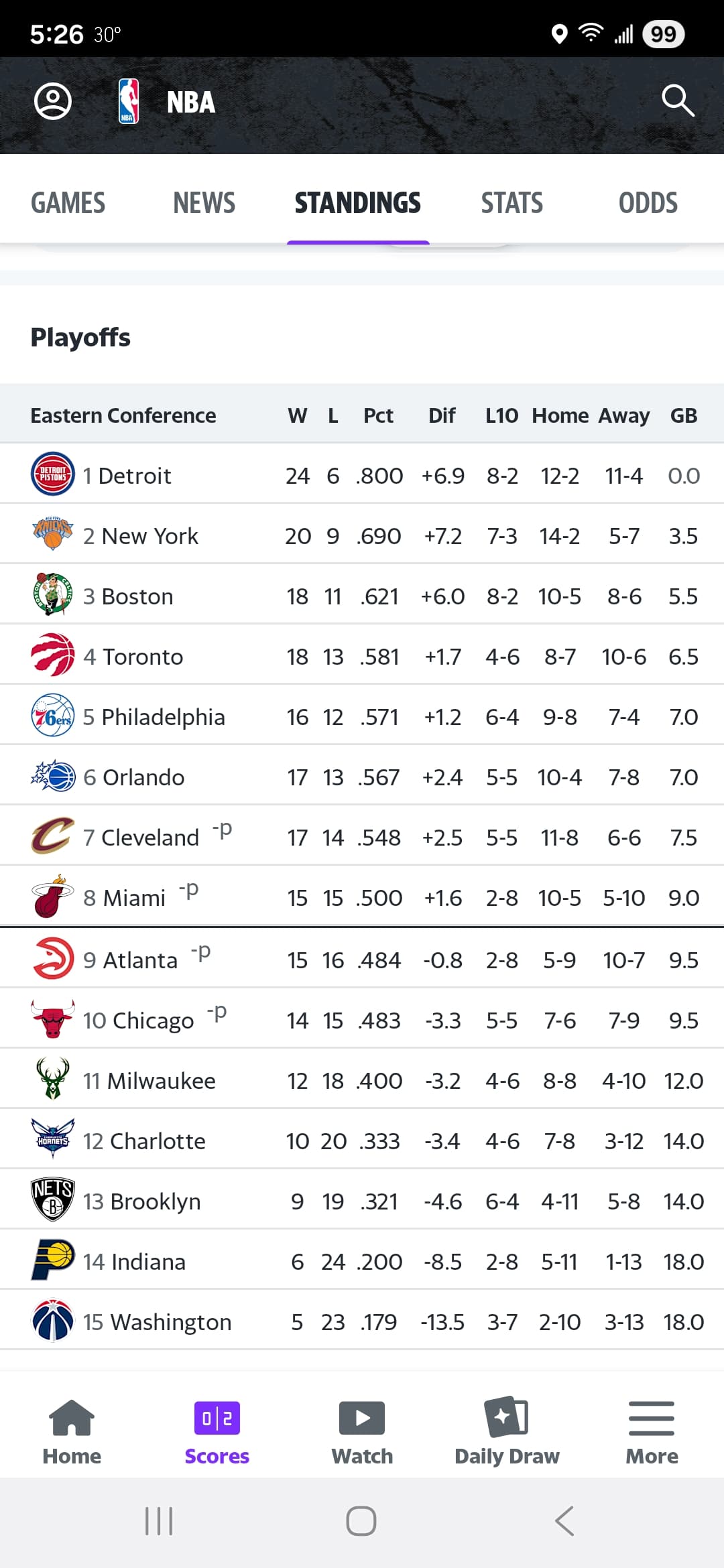Open the STATS tab
724x1568 pixels.
pyautogui.click(x=512, y=203)
